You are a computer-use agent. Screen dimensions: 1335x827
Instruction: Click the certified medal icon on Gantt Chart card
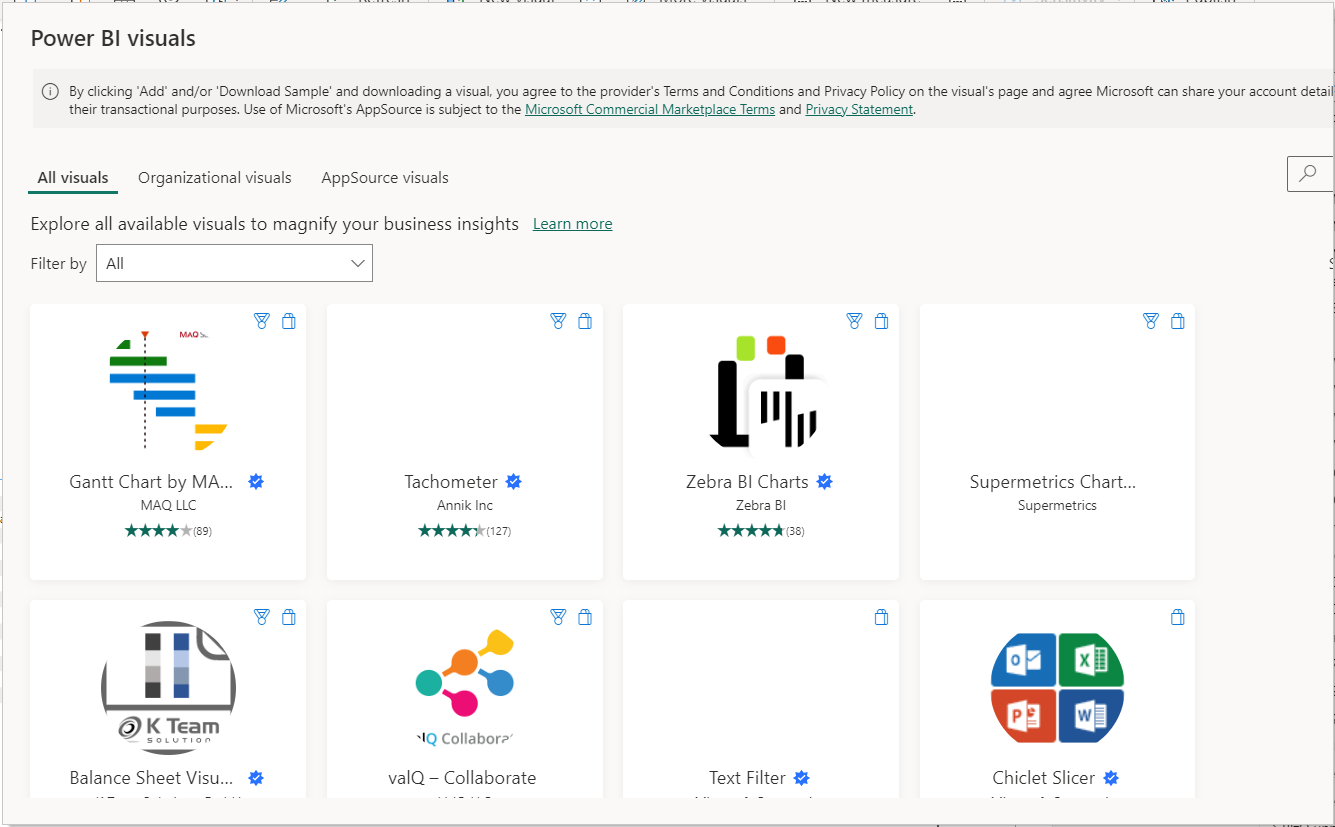tap(262, 321)
